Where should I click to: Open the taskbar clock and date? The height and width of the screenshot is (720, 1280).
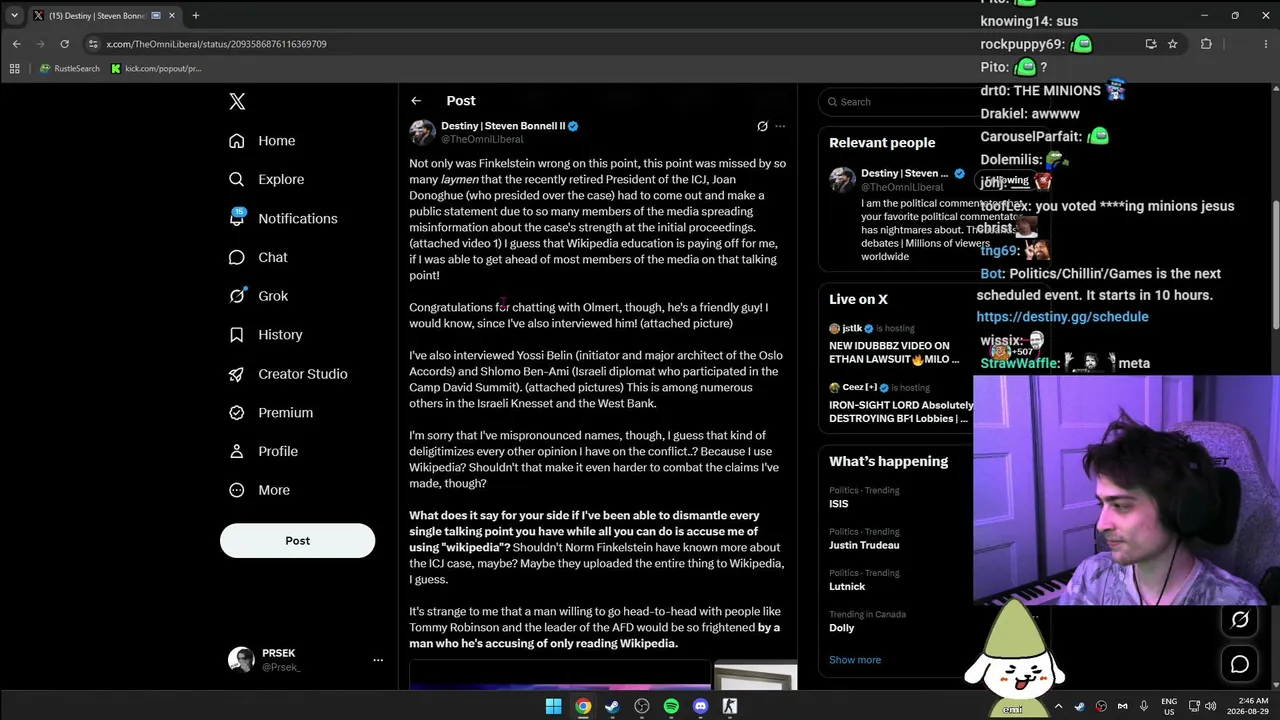pos(1249,707)
